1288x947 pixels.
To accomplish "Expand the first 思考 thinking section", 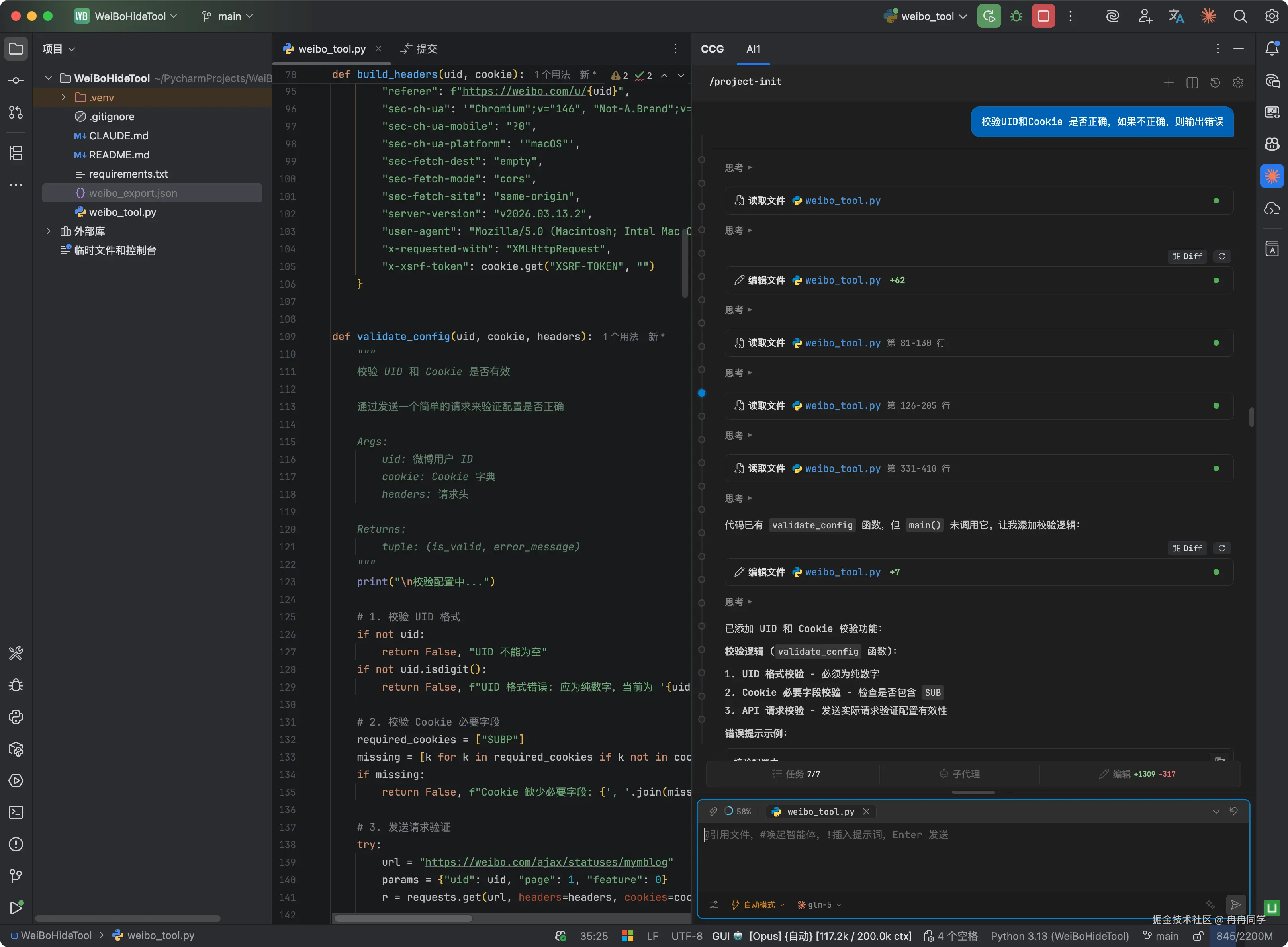I will pyautogui.click(x=738, y=167).
